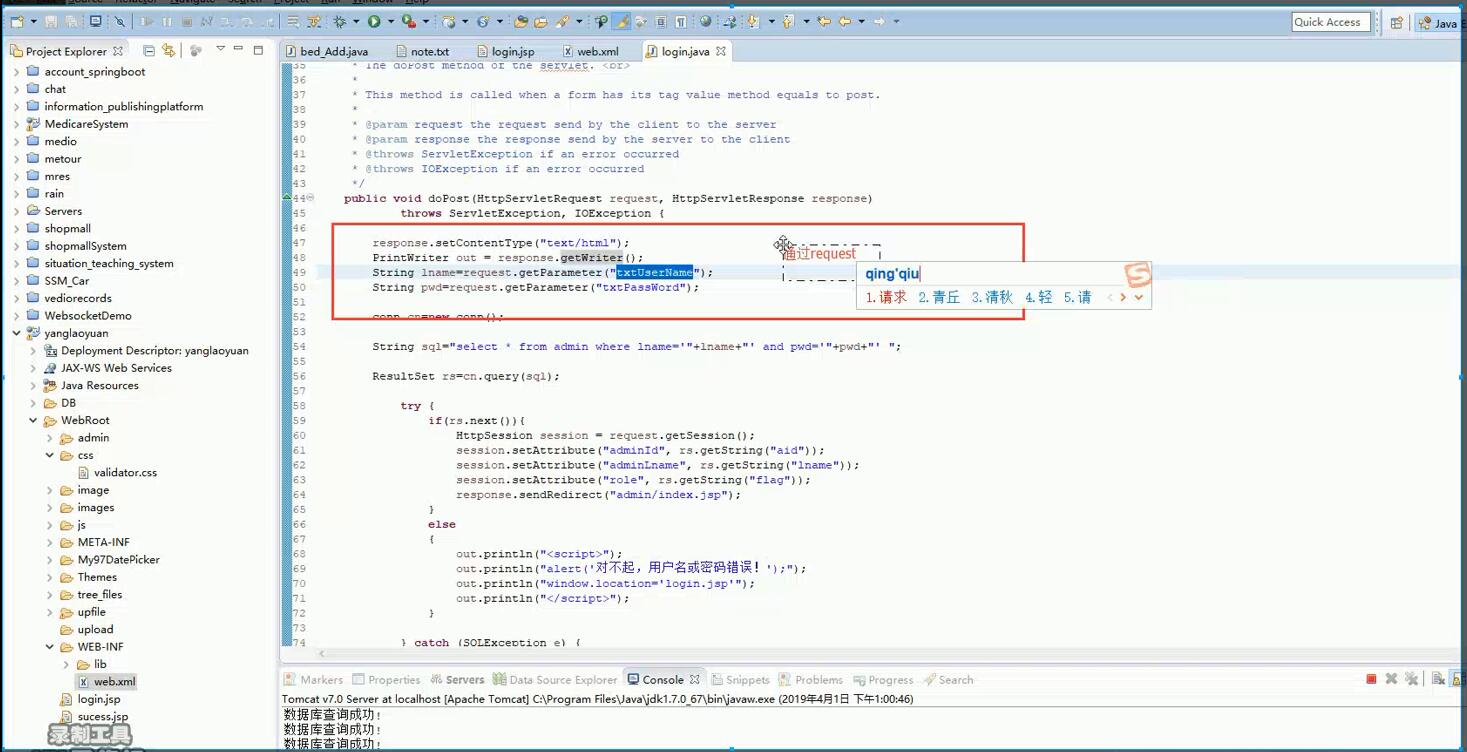Collapse the css folder
The width and height of the screenshot is (1467, 752).
50,455
